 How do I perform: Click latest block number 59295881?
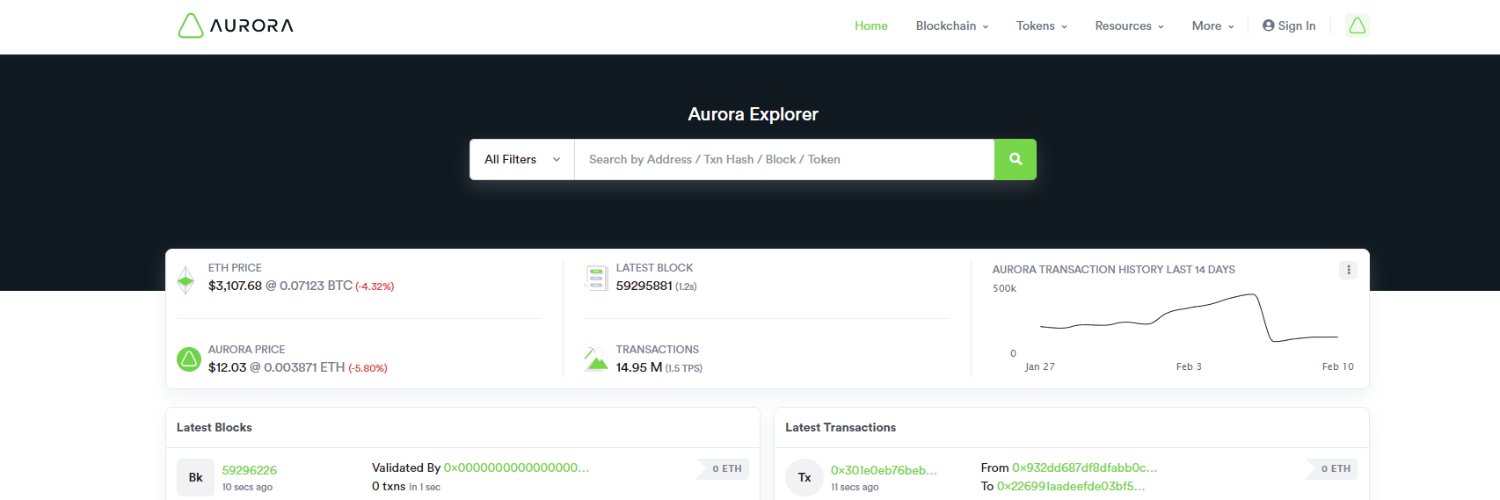tap(643, 286)
